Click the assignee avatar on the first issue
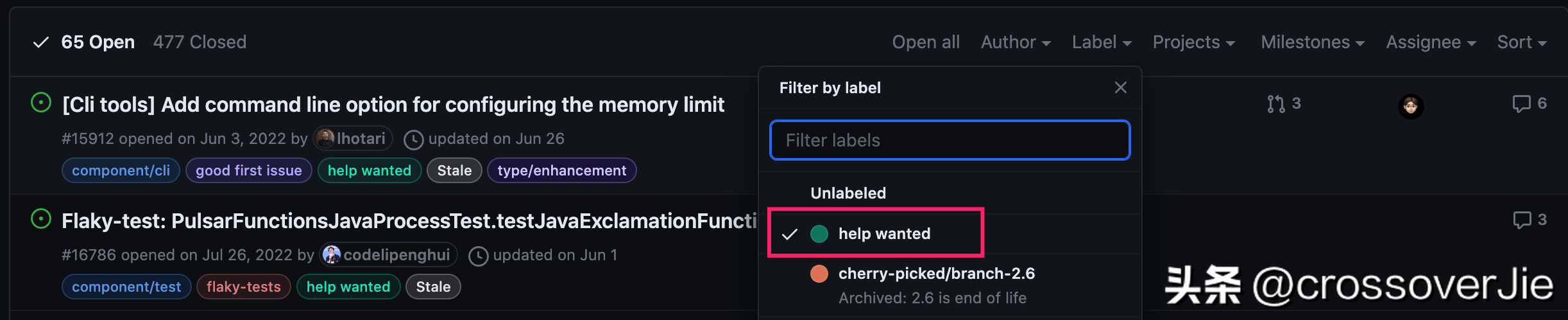This screenshot has width=1568, height=320. 1411,106
